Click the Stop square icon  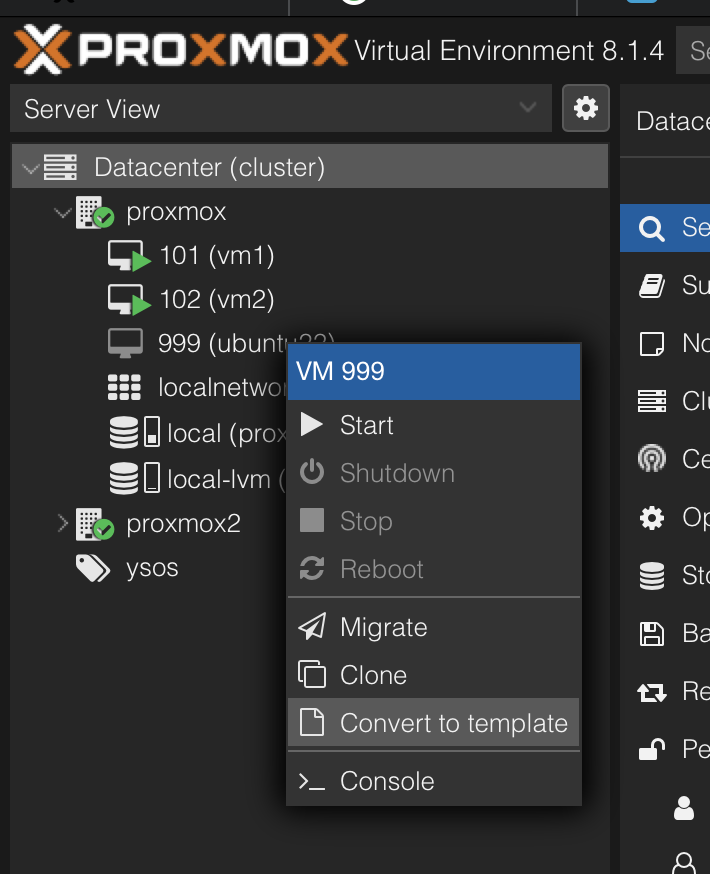pyautogui.click(x=312, y=520)
